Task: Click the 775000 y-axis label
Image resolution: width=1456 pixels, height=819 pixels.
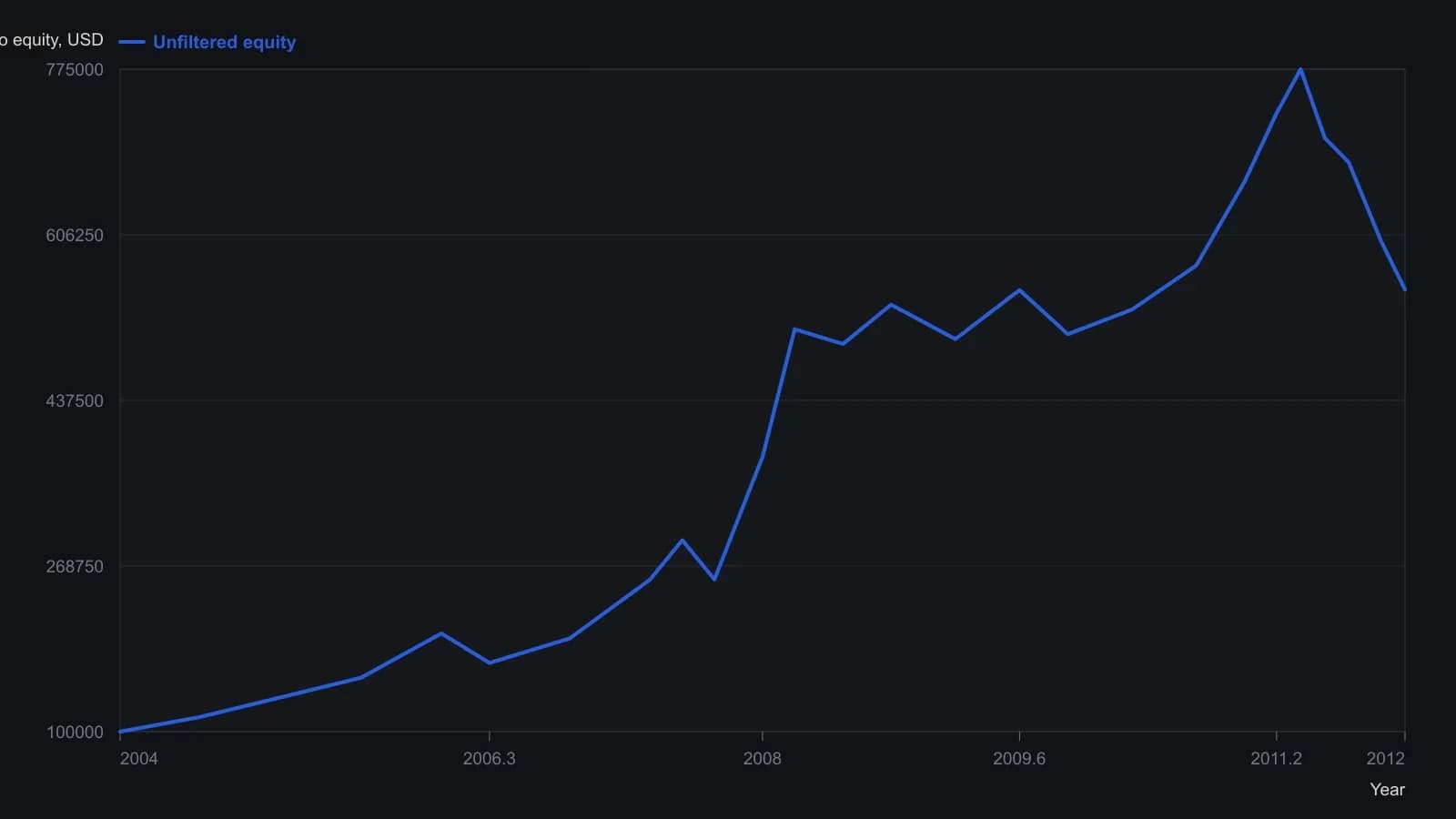Action: click(x=75, y=70)
